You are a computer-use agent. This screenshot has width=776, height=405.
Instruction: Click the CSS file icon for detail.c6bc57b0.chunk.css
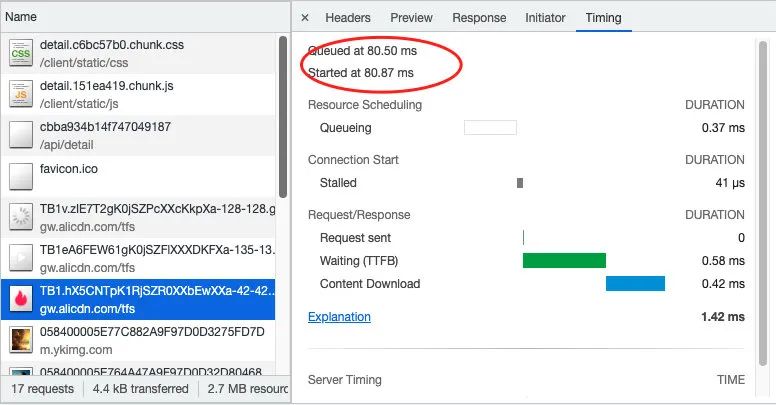[x=20, y=54]
